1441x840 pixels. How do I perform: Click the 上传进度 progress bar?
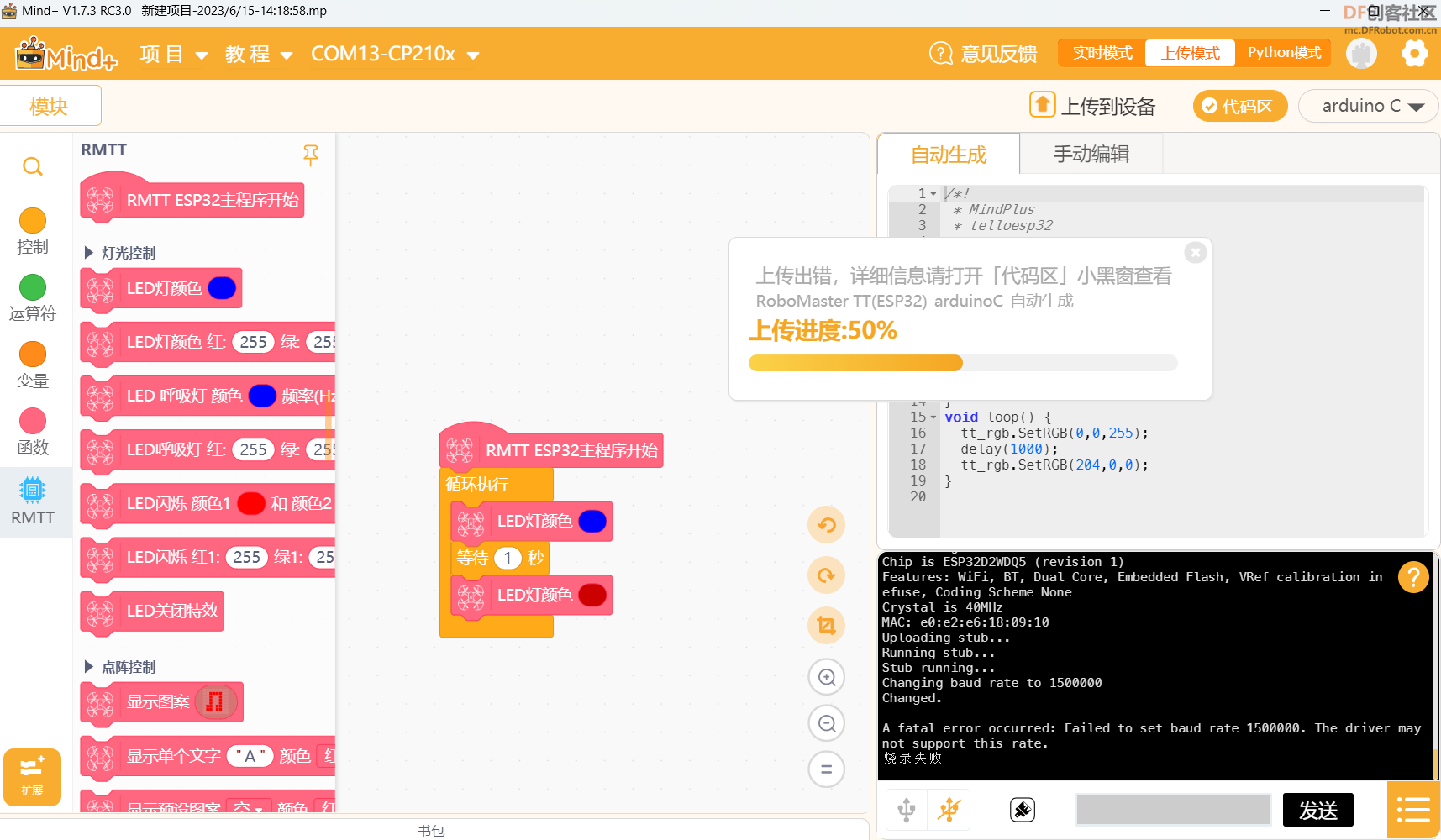[963, 363]
